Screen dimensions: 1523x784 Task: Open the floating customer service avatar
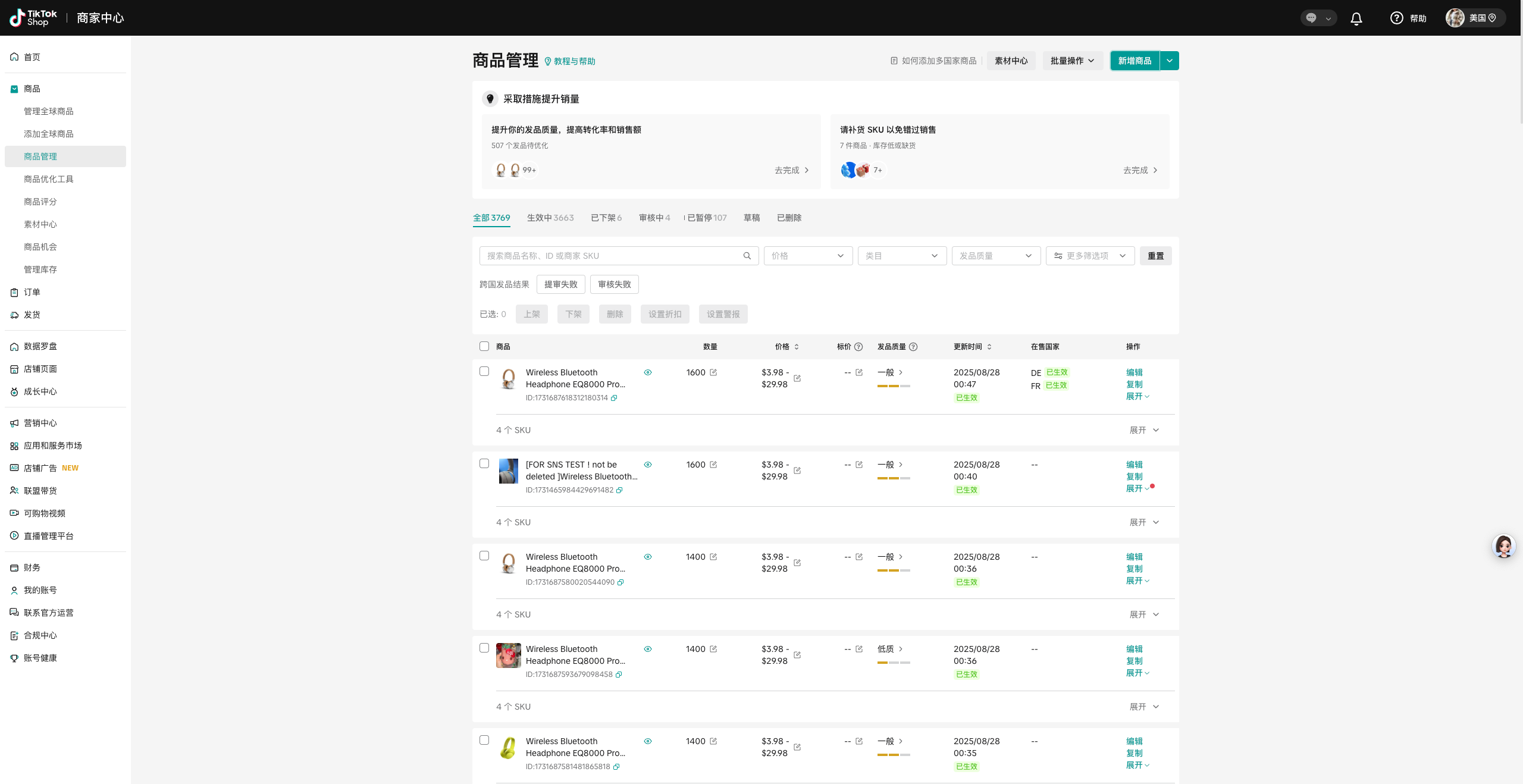(x=1503, y=546)
